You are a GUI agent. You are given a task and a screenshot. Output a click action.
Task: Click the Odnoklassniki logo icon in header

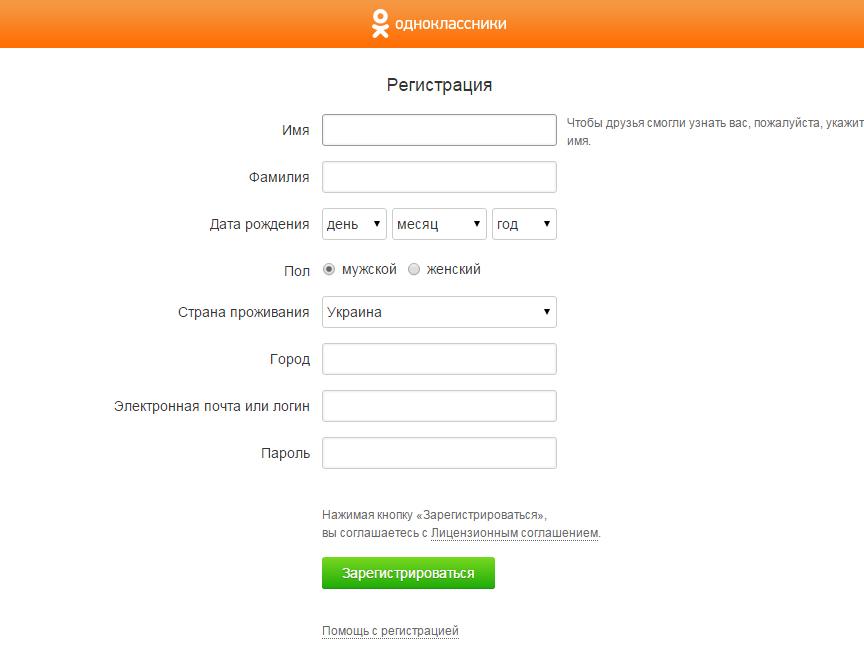coord(380,24)
